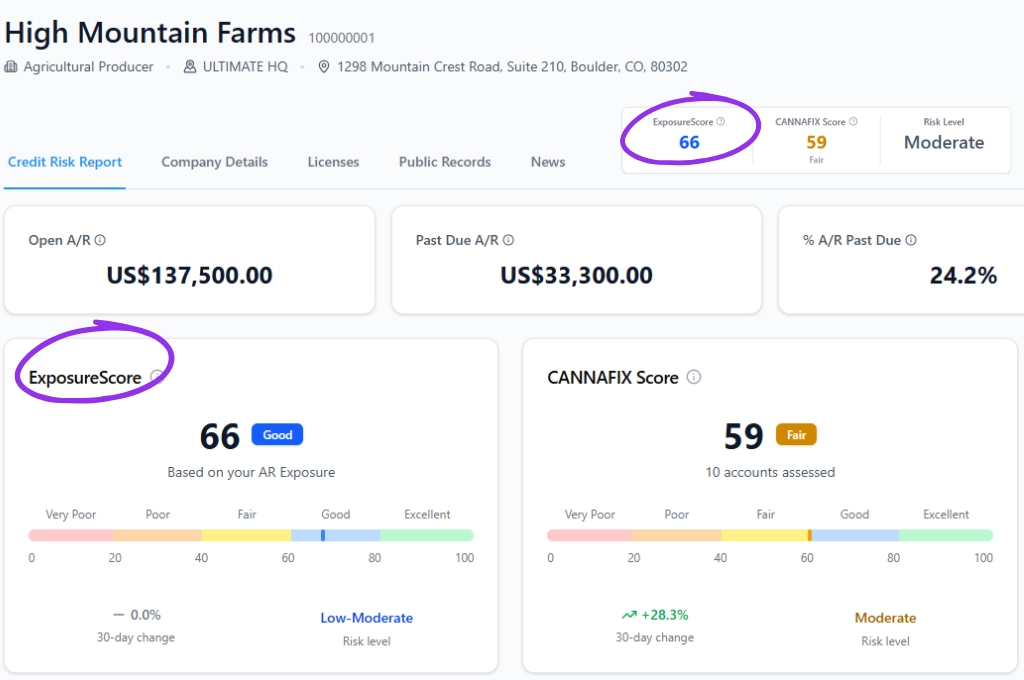Click info icon in top CANNAFIX Score summary
1024x680 pixels.
coord(853,121)
